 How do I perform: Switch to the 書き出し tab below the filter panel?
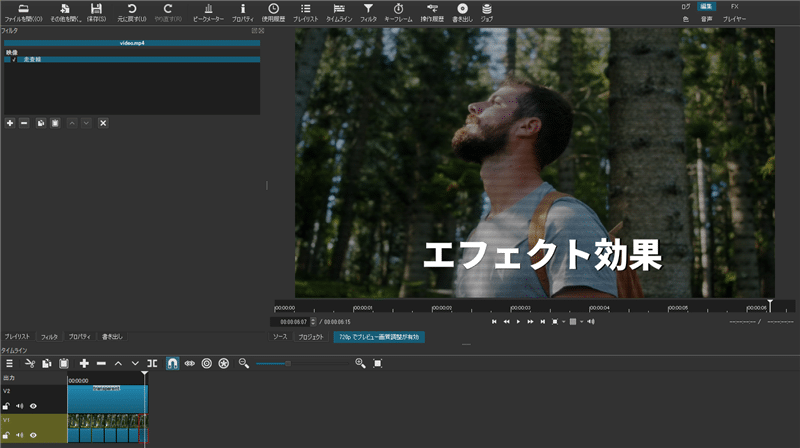[112, 337]
